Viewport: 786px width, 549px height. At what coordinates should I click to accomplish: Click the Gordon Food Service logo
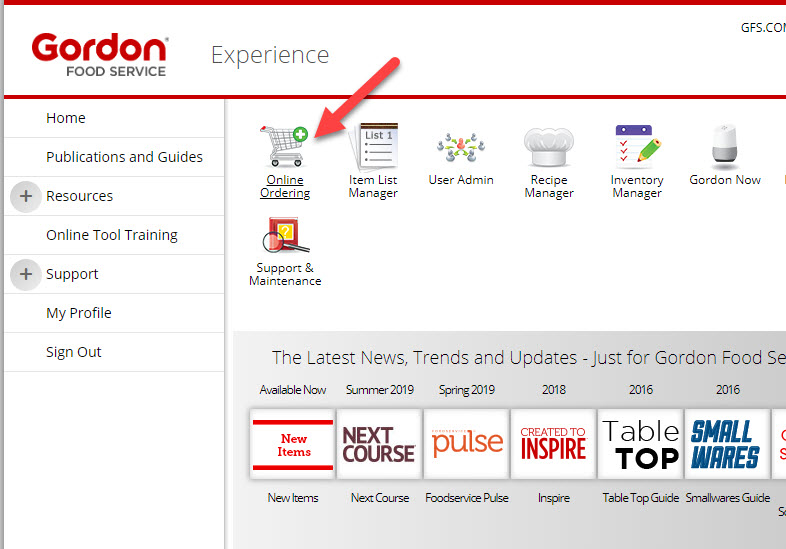coord(100,55)
